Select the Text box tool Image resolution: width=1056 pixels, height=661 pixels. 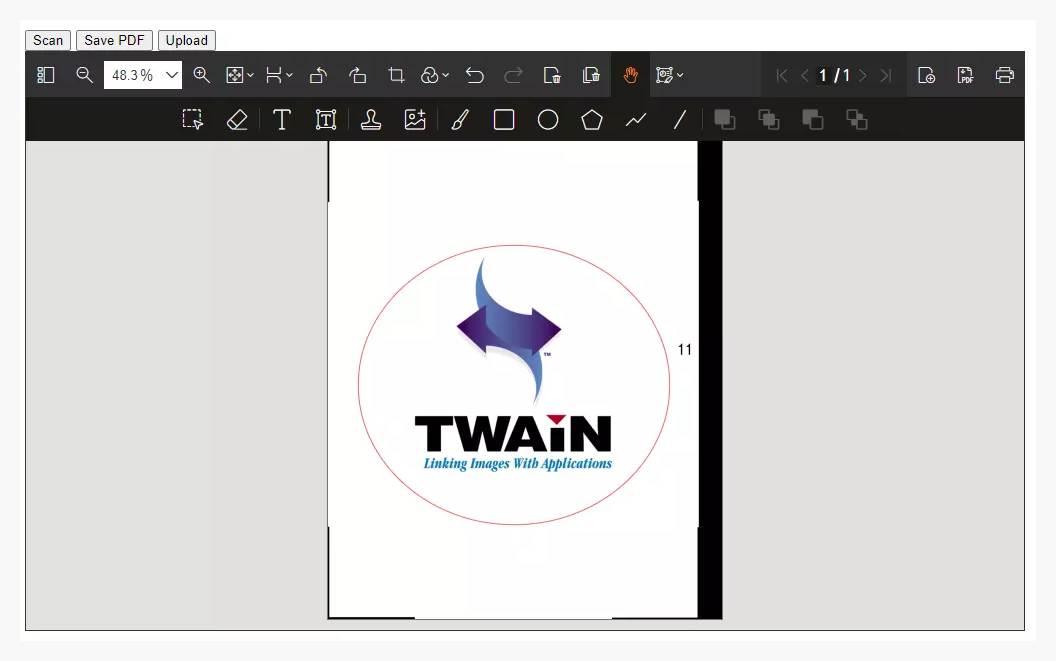click(x=326, y=120)
